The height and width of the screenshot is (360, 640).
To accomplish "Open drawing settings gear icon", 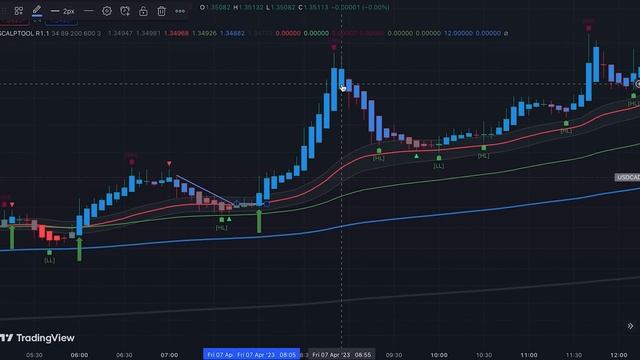I will pyautogui.click(x=107, y=11).
